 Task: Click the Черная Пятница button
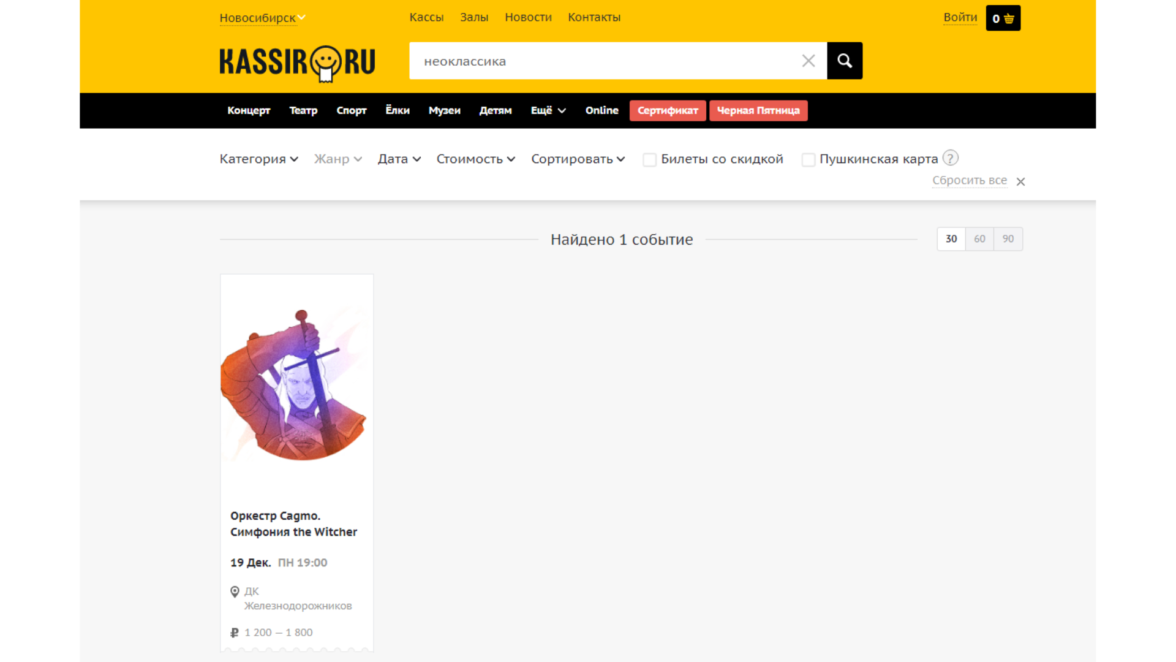(758, 110)
